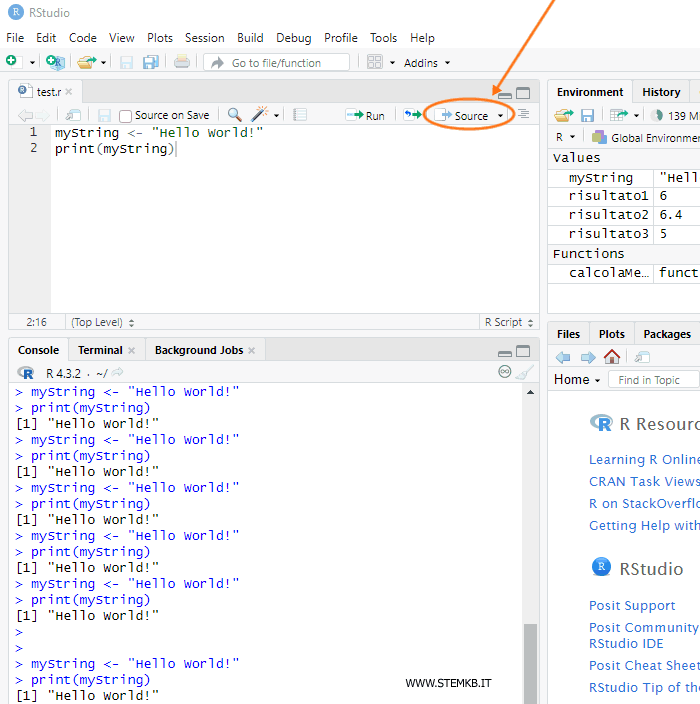Expand the Source button dropdown arrow
This screenshot has height=704, width=700.
point(501,116)
